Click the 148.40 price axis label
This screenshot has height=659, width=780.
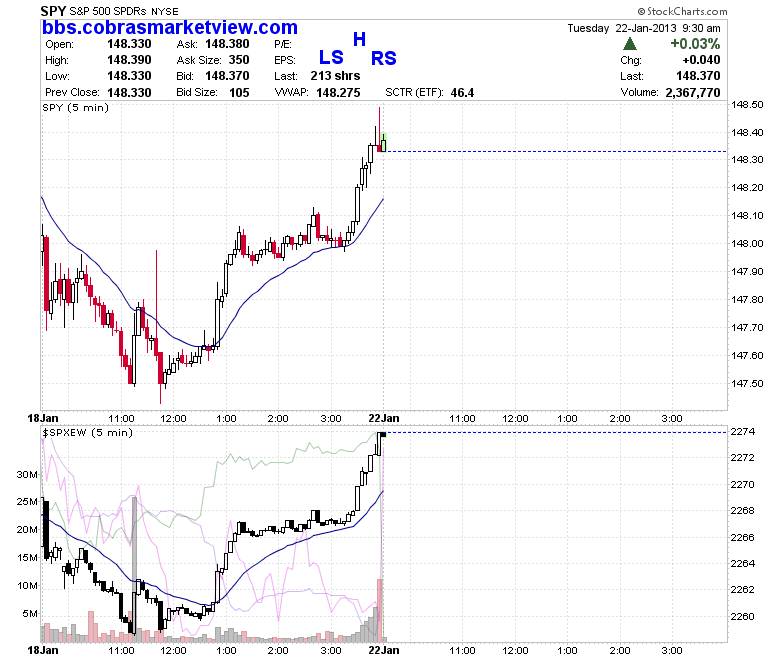[747, 133]
